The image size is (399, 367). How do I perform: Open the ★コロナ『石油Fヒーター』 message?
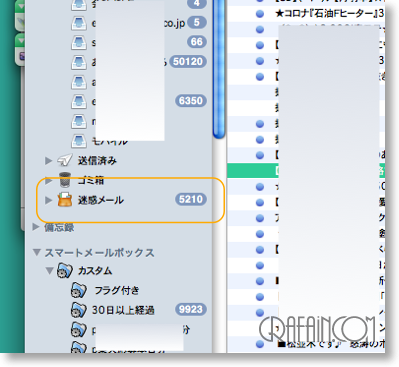tap(329, 14)
